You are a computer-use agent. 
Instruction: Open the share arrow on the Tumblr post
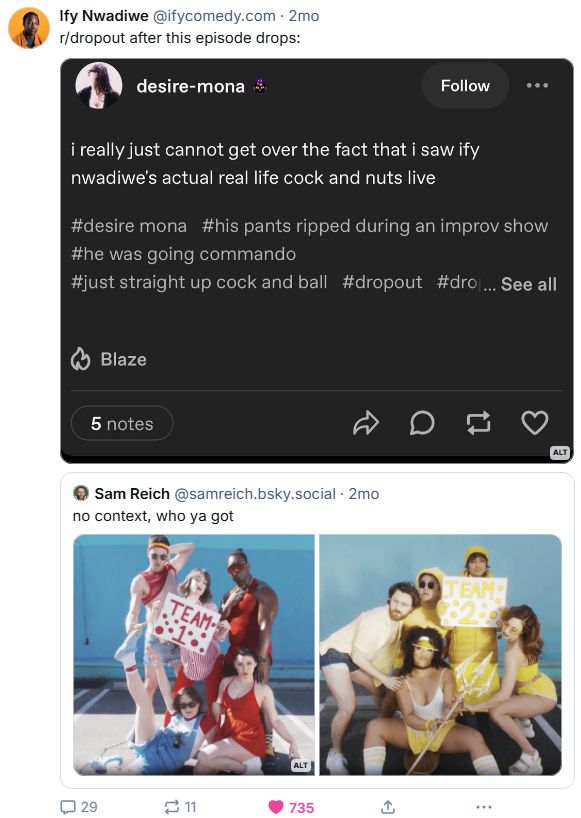[365, 423]
